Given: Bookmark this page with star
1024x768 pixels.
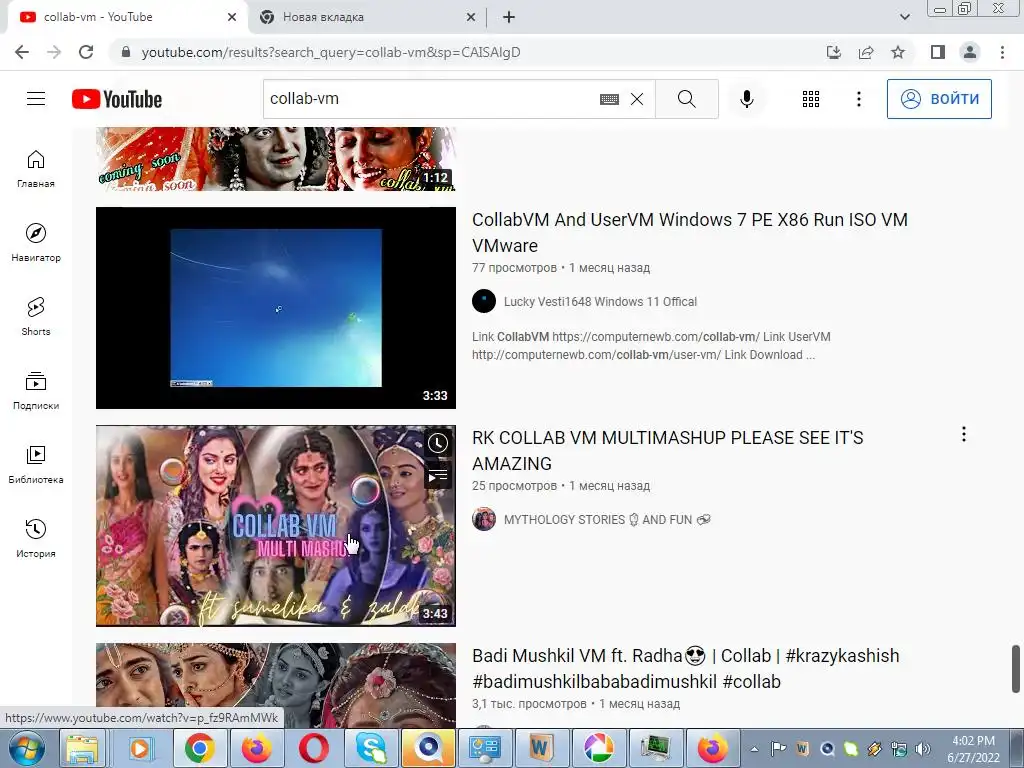Looking at the screenshot, I should click(898, 52).
